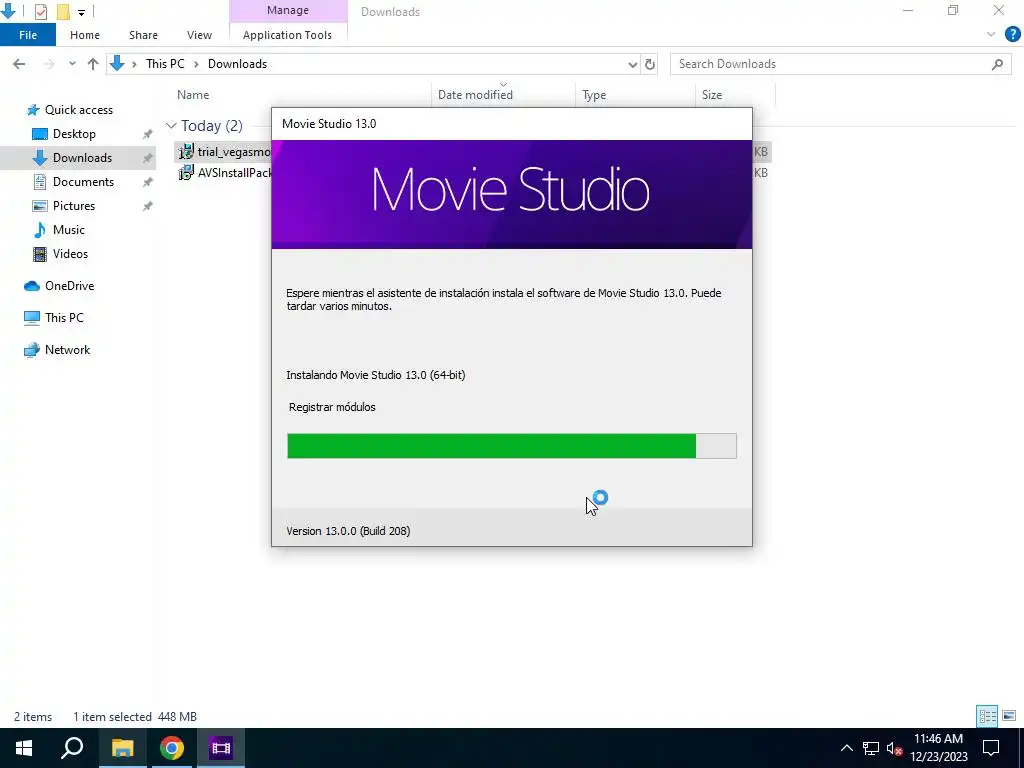This screenshot has width=1024, height=768.
Task: Show hidden system tray icons
Action: (x=846, y=748)
